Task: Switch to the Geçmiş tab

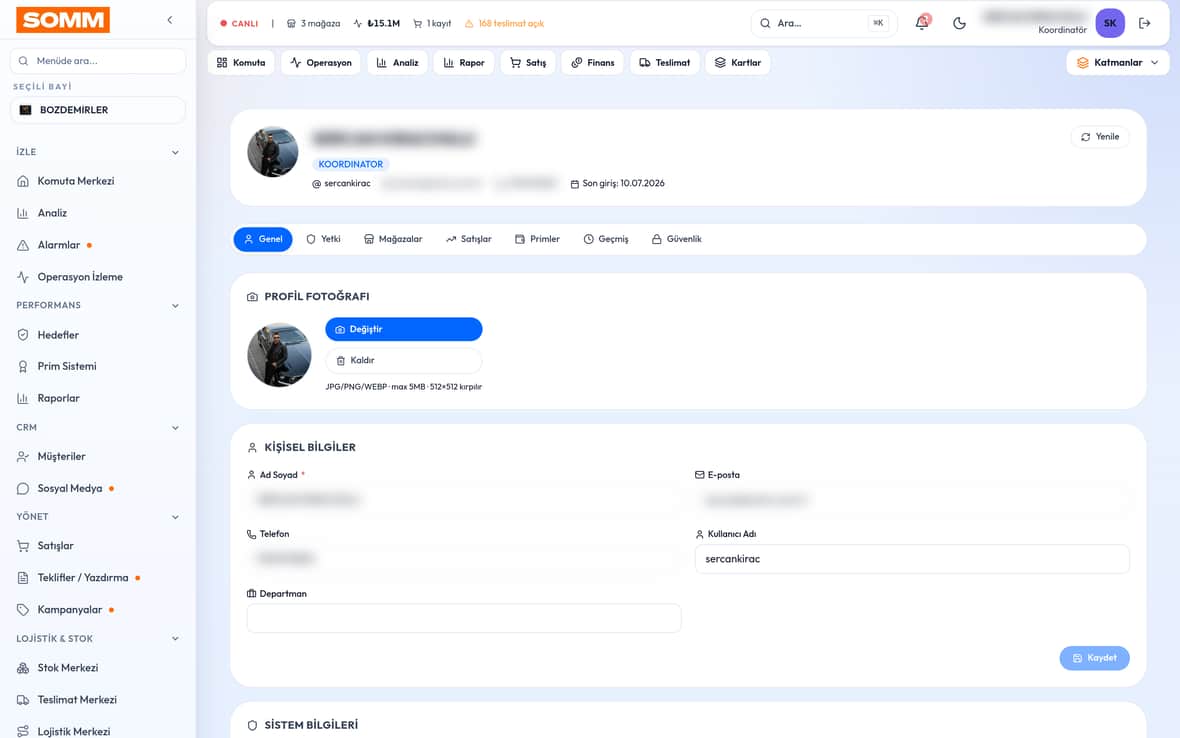Action: click(x=606, y=239)
